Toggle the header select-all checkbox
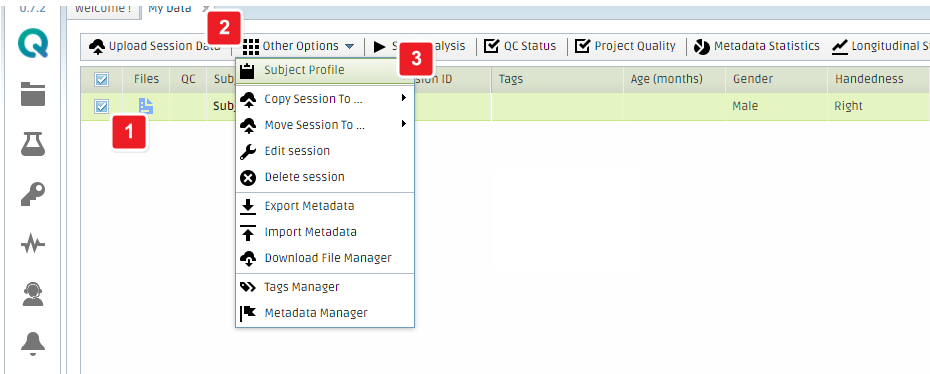The image size is (930, 374). [101, 79]
